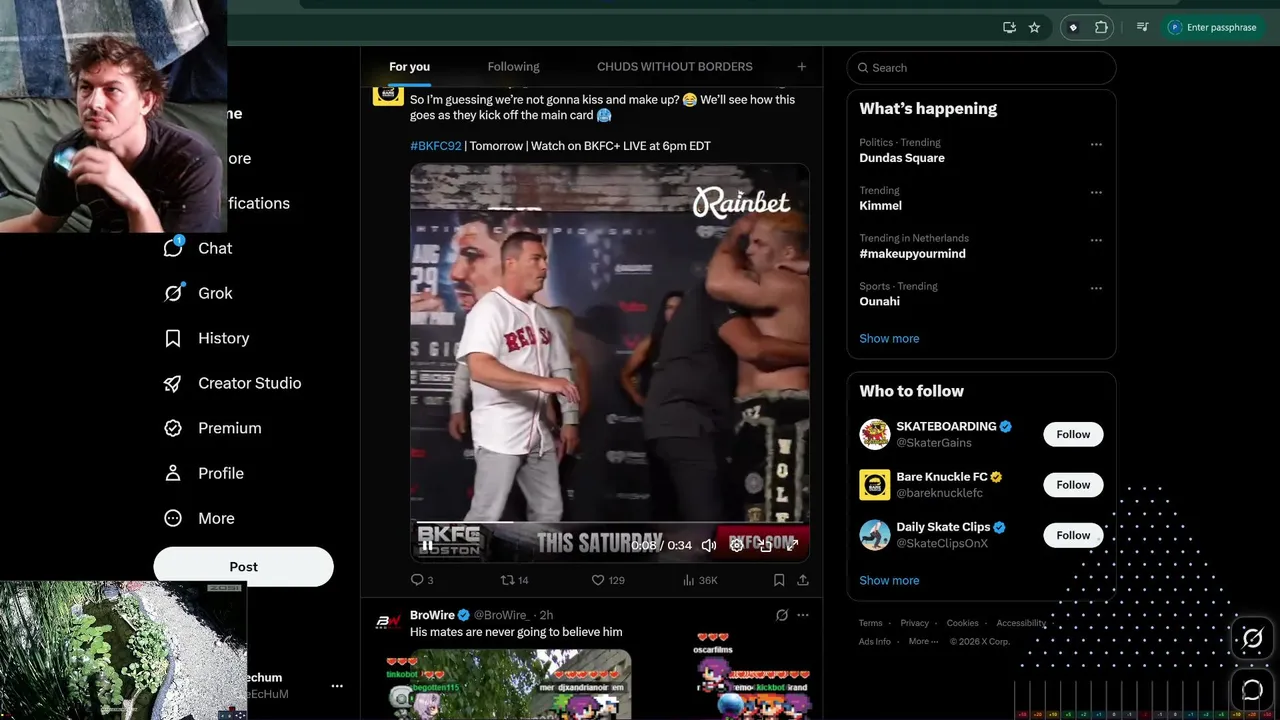Click the #BKFC92 hashtag link
1280x720 pixels.
[436, 146]
